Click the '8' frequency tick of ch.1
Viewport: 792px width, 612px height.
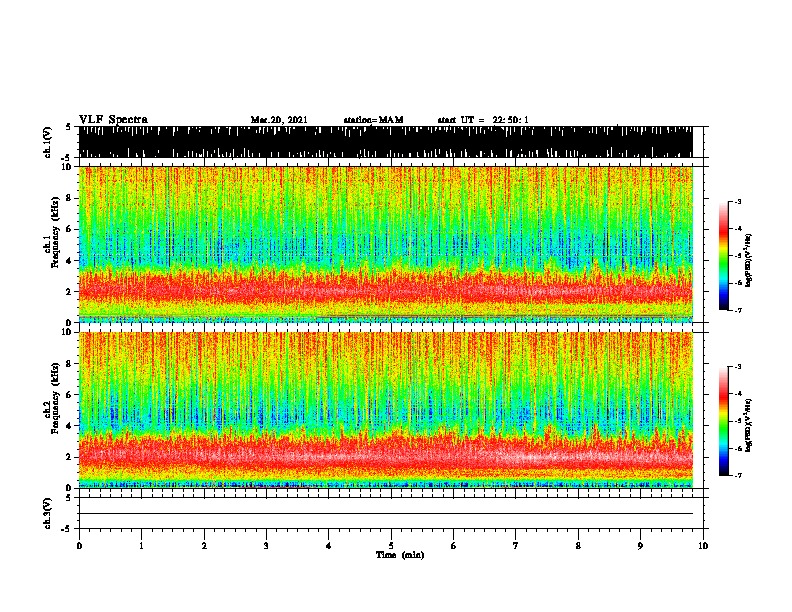70,198
